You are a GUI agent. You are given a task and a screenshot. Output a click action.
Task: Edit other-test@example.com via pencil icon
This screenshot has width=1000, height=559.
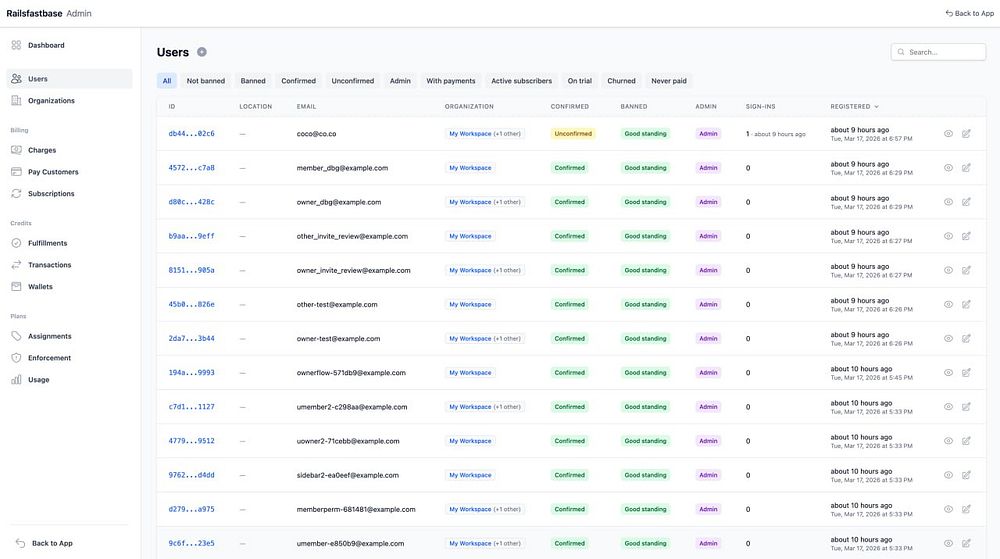point(966,305)
